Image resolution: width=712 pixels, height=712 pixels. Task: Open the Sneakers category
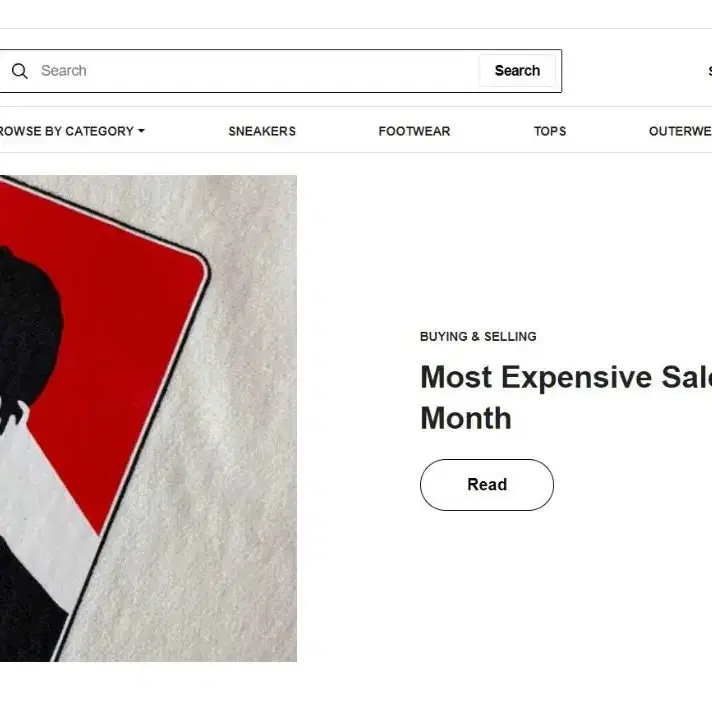tap(262, 131)
